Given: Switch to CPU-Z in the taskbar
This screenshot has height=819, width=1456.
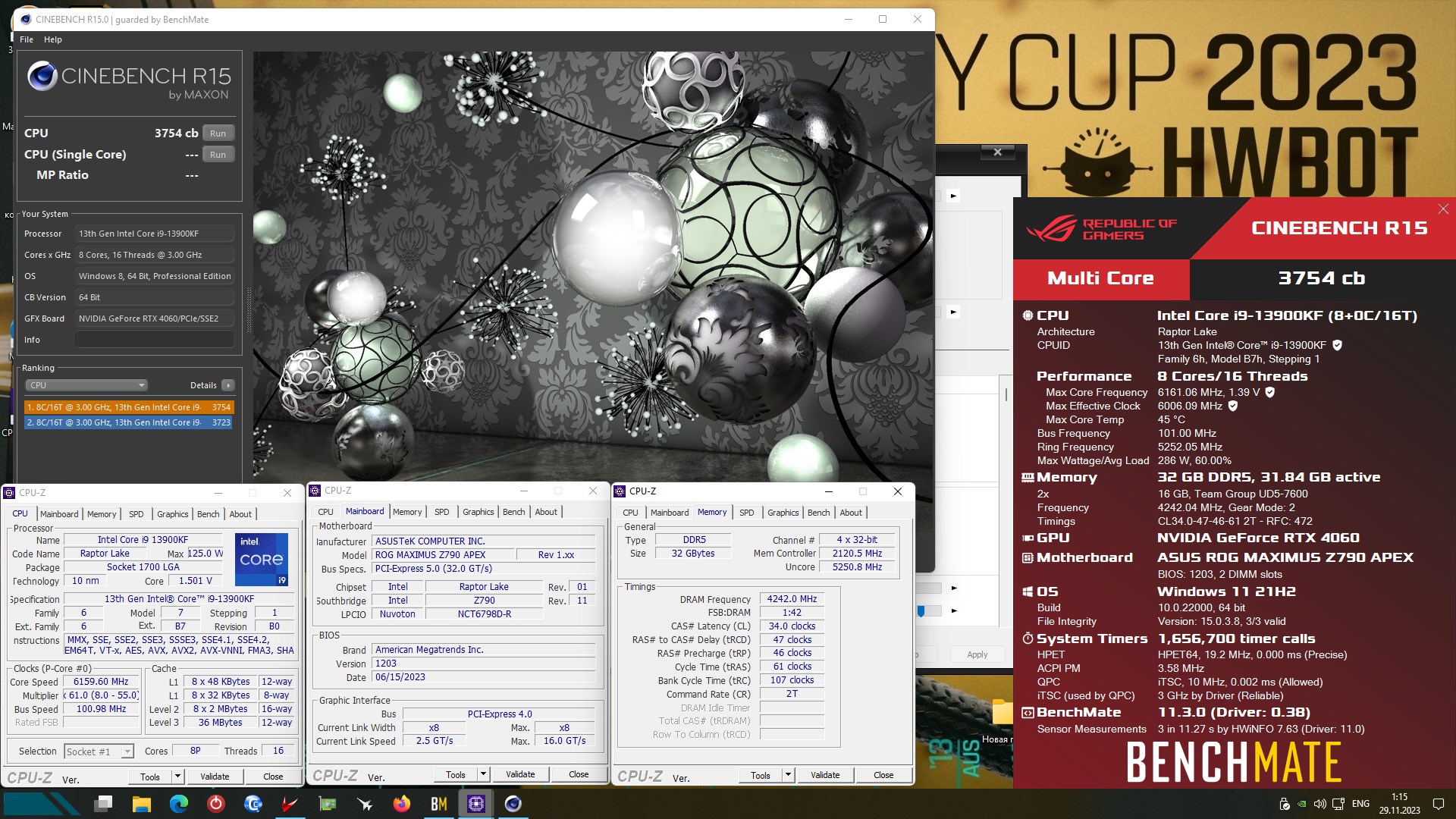Looking at the screenshot, I should coord(476,804).
